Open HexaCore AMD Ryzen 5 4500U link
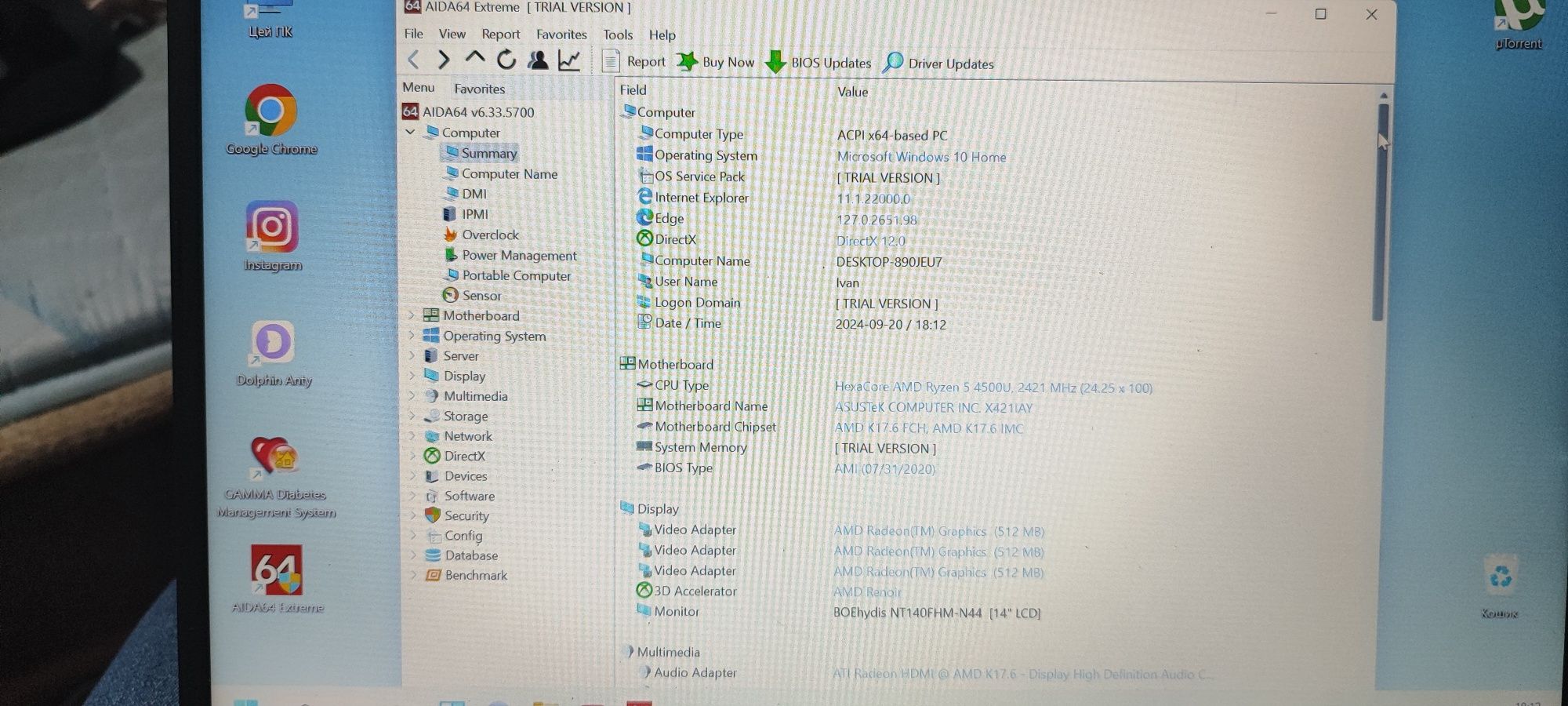Viewport: 1568px width, 706px height. point(993,388)
